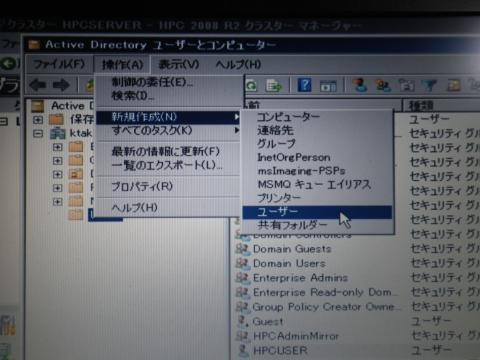Click the Filter funnel toolbar icon
The height and width of the screenshot is (360, 480).
pos(429,86)
